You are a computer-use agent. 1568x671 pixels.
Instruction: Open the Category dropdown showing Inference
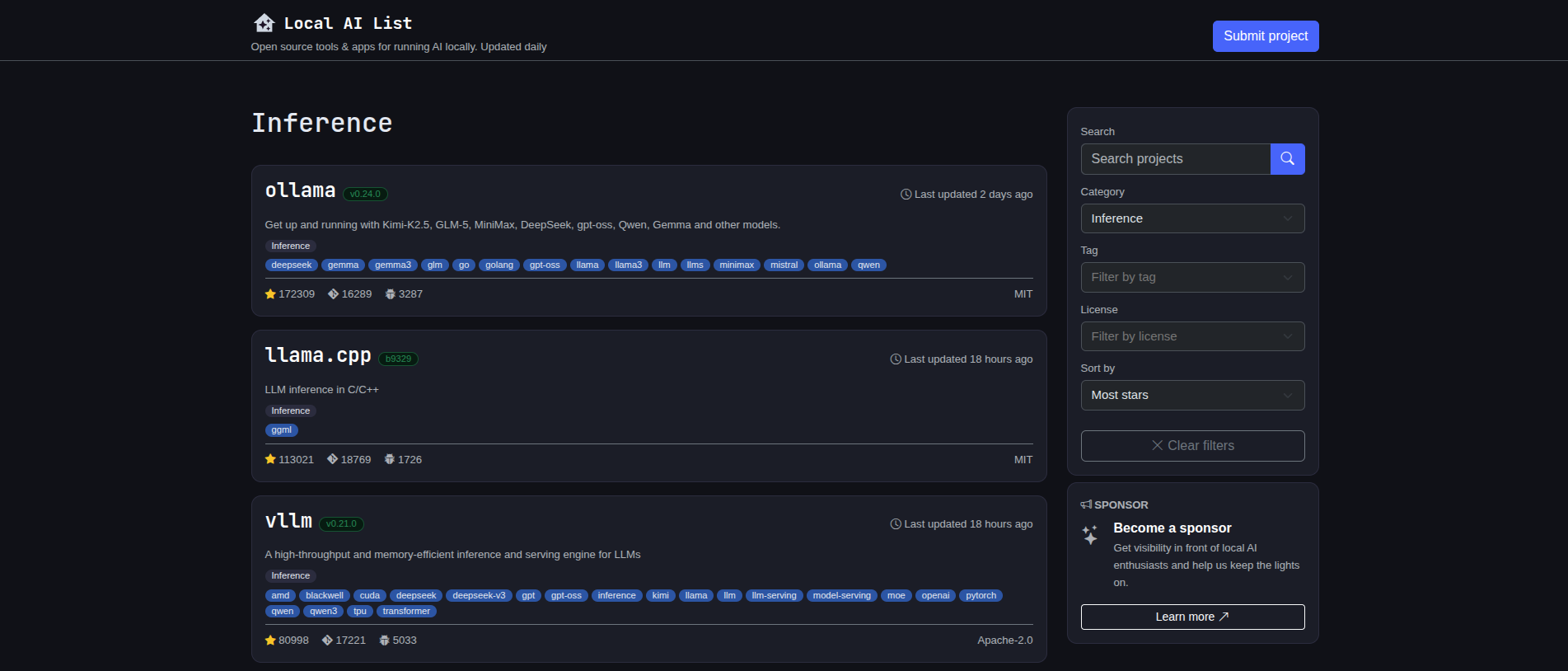click(1192, 218)
